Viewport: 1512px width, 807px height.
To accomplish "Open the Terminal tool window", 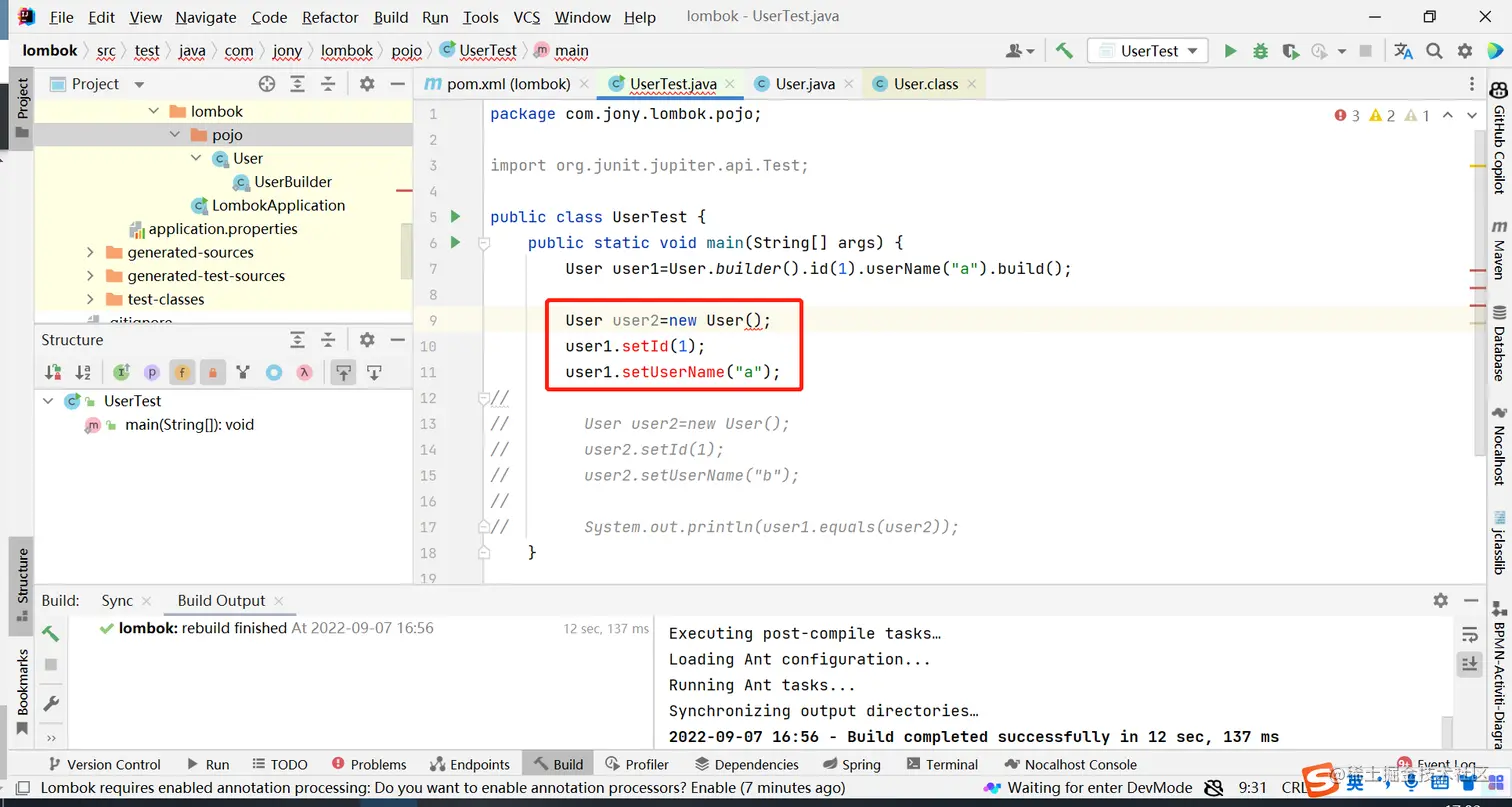I will point(941,764).
